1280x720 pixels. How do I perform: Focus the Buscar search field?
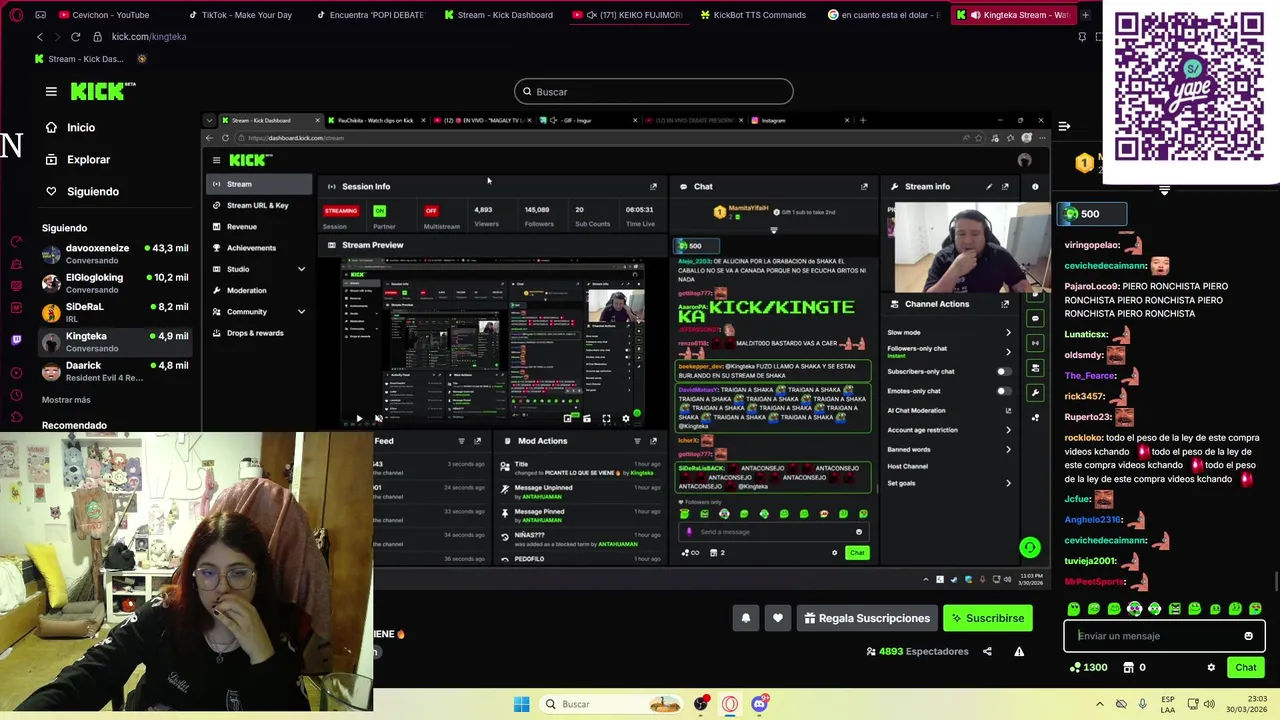tap(654, 92)
